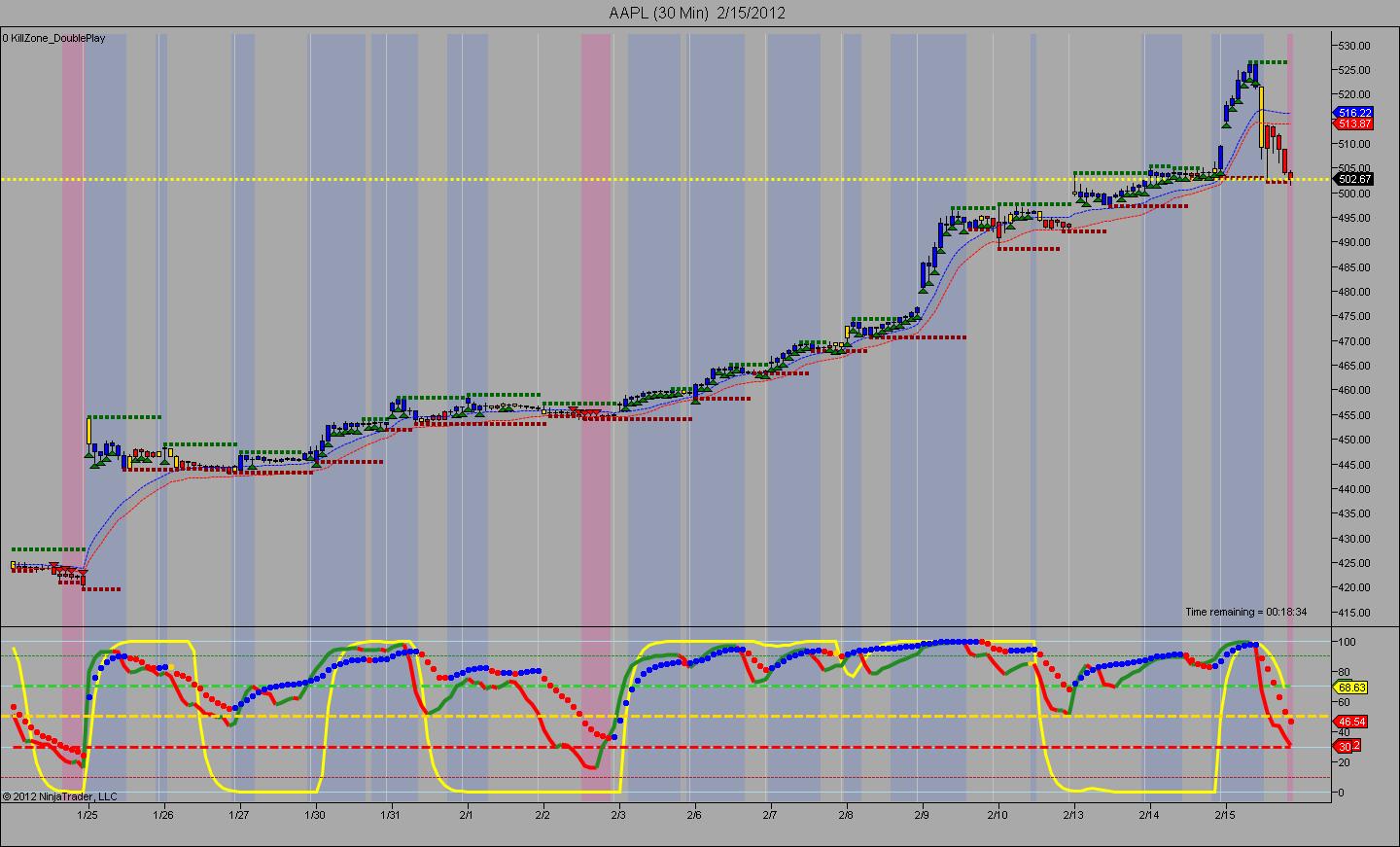1400x847 pixels.
Task: Click the 2/8 date label on time axis
Action: tap(846, 815)
